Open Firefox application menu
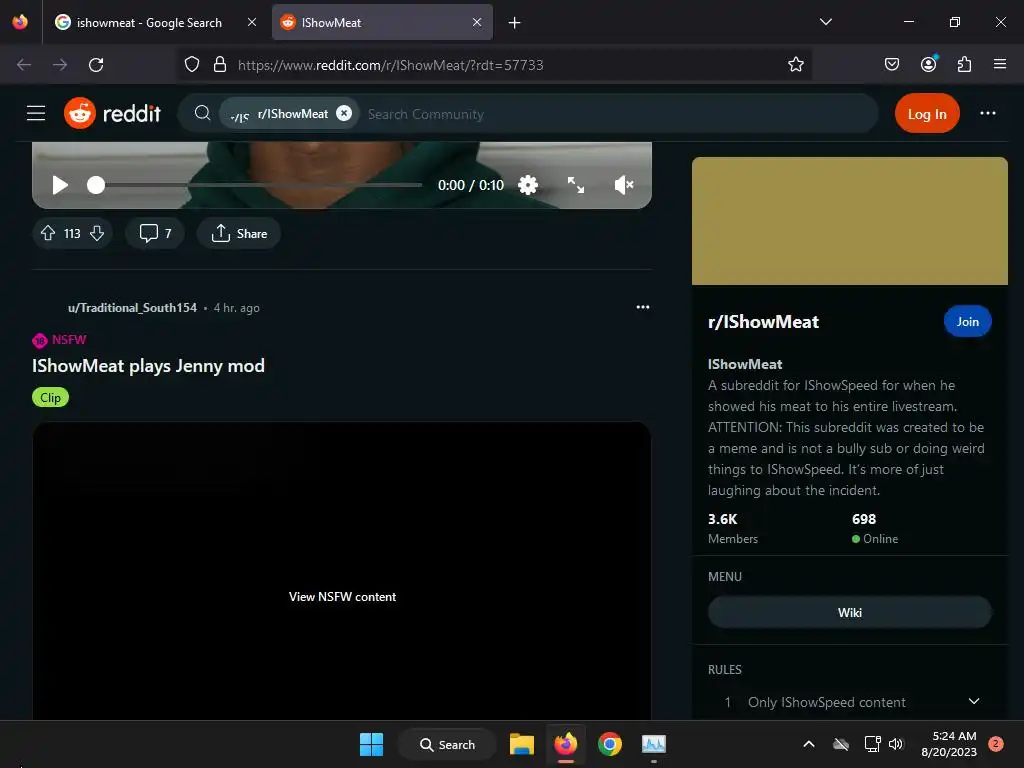This screenshot has height=768, width=1024. [x=999, y=65]
